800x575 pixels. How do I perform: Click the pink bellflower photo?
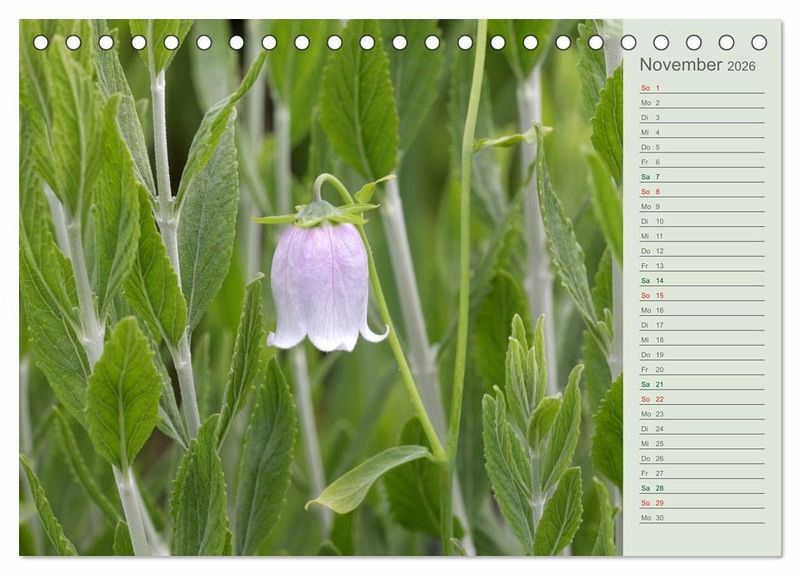click(321, 287)
